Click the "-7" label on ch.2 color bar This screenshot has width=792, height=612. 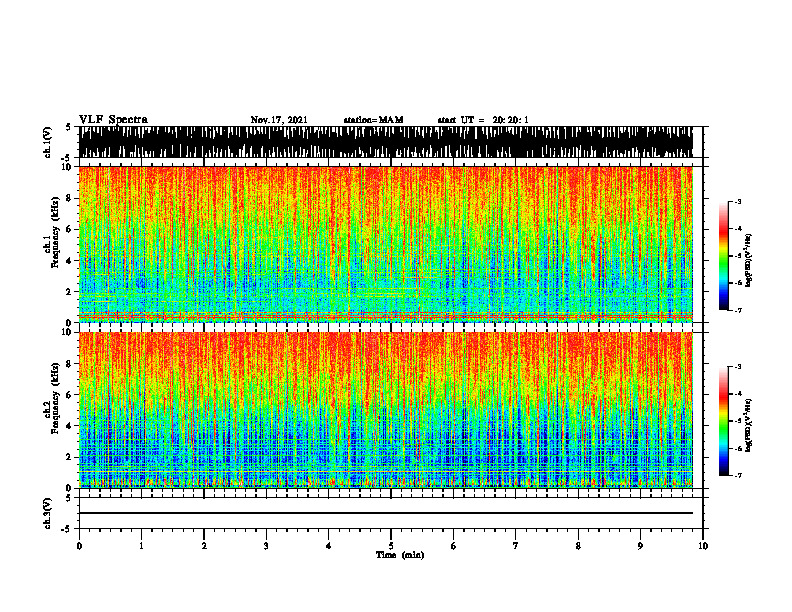738,475
